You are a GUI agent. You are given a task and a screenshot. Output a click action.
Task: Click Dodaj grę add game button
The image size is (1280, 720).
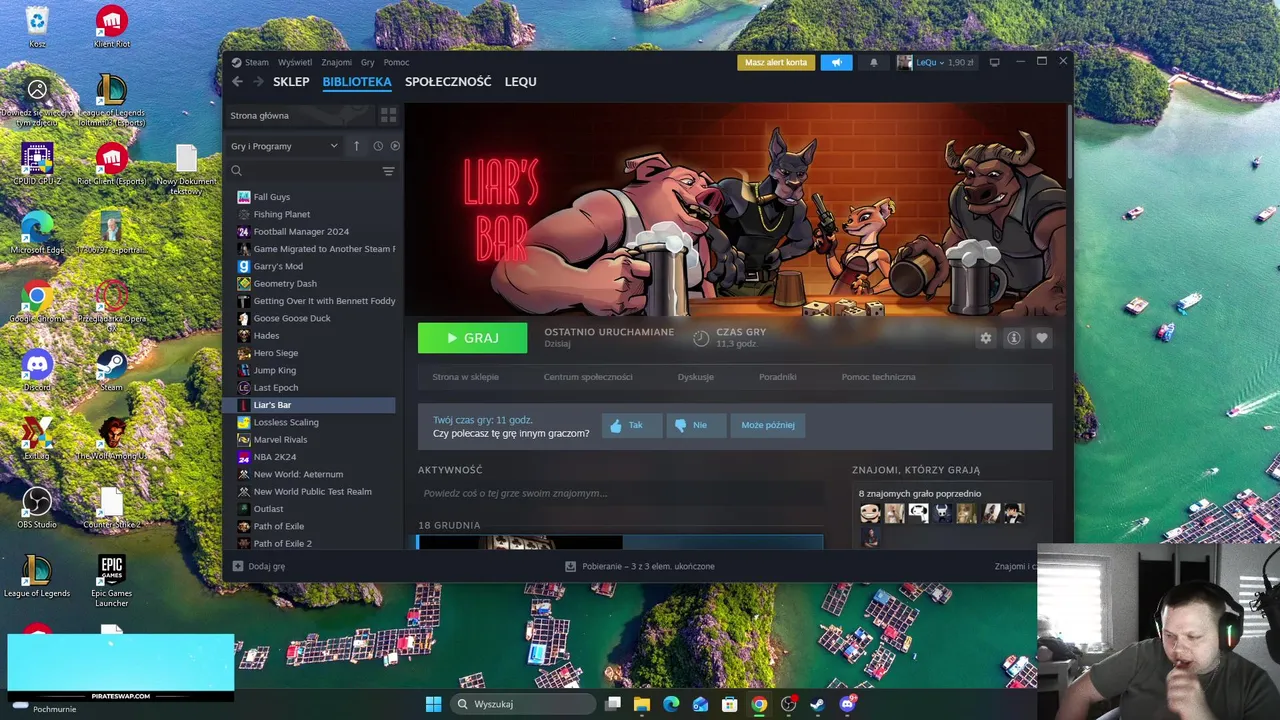(x=258, y=566)
